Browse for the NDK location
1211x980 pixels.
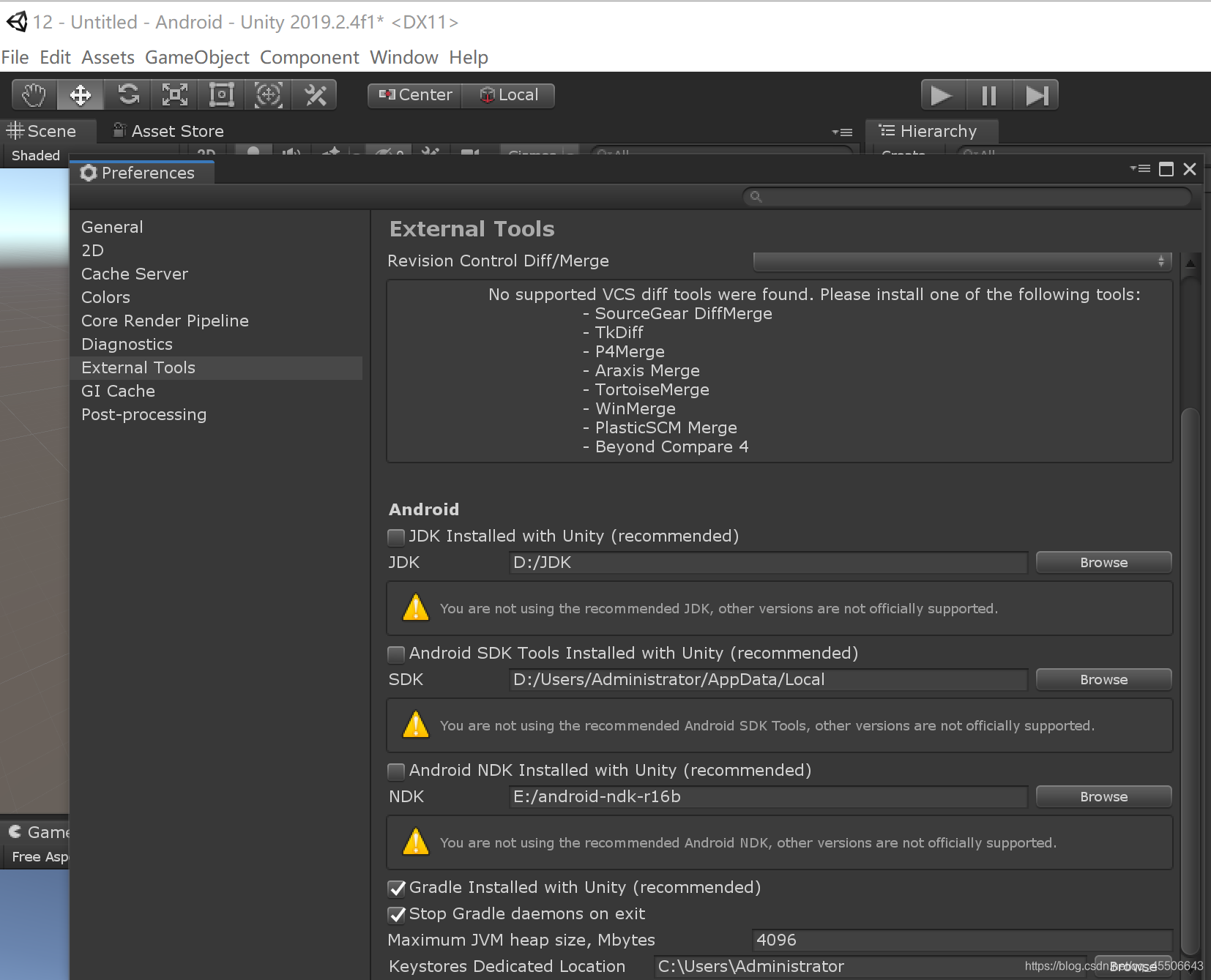click(x=1103, y=796)
